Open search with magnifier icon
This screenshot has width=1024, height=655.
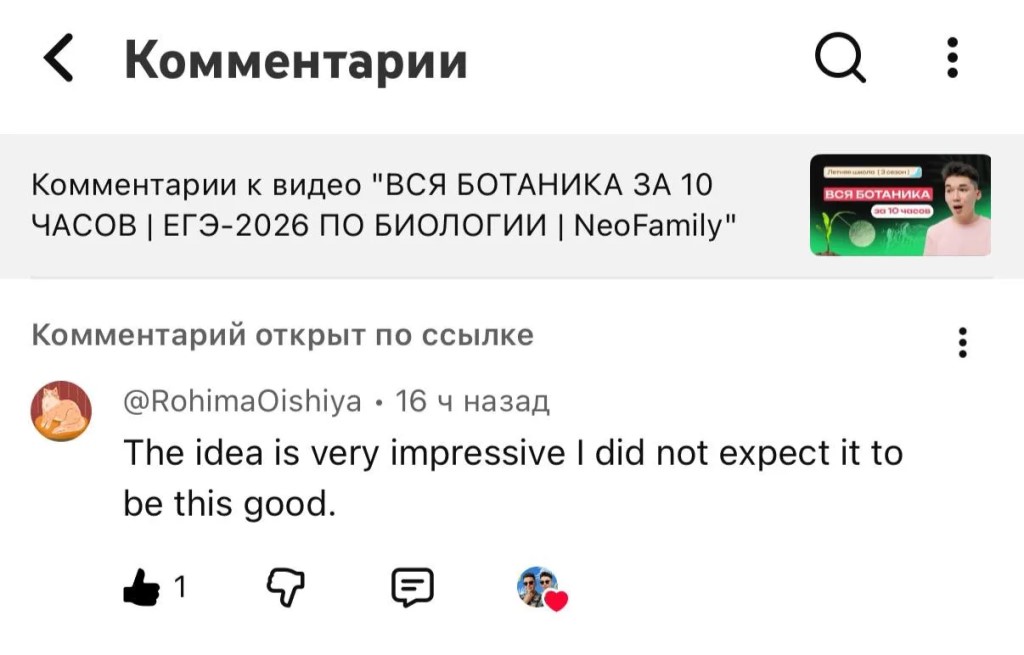840,57
